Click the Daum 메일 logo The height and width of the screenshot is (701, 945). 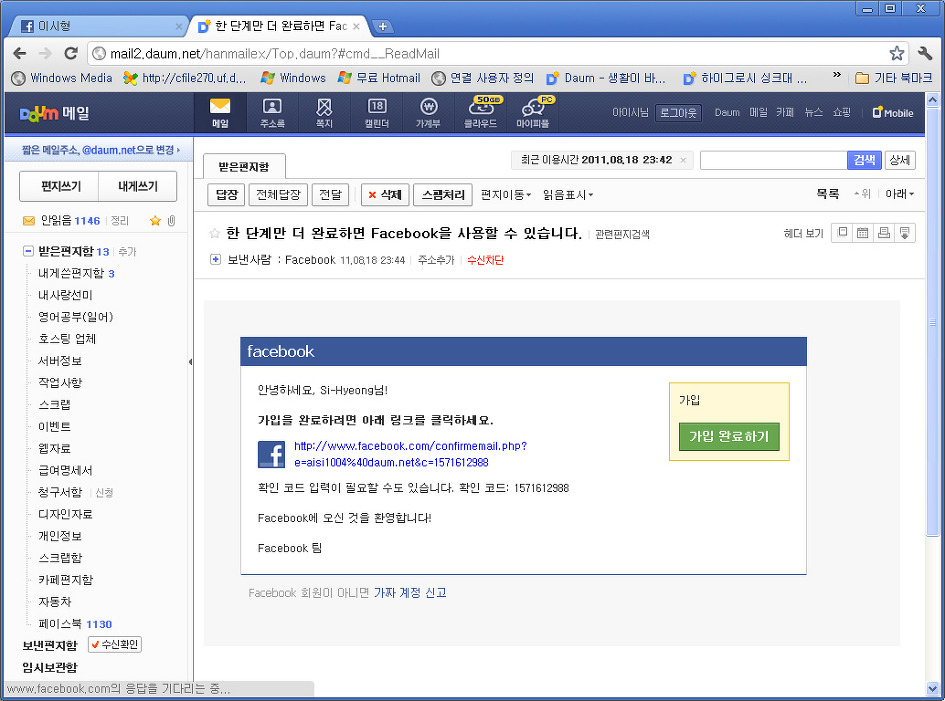click(55, 113)
